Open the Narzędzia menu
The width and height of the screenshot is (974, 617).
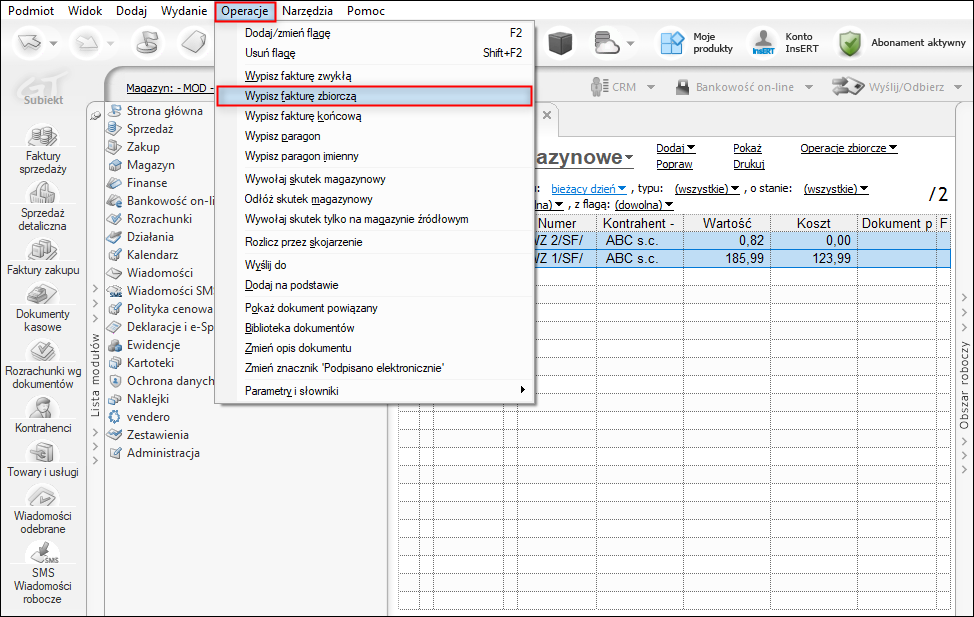[x=307, y=11]
